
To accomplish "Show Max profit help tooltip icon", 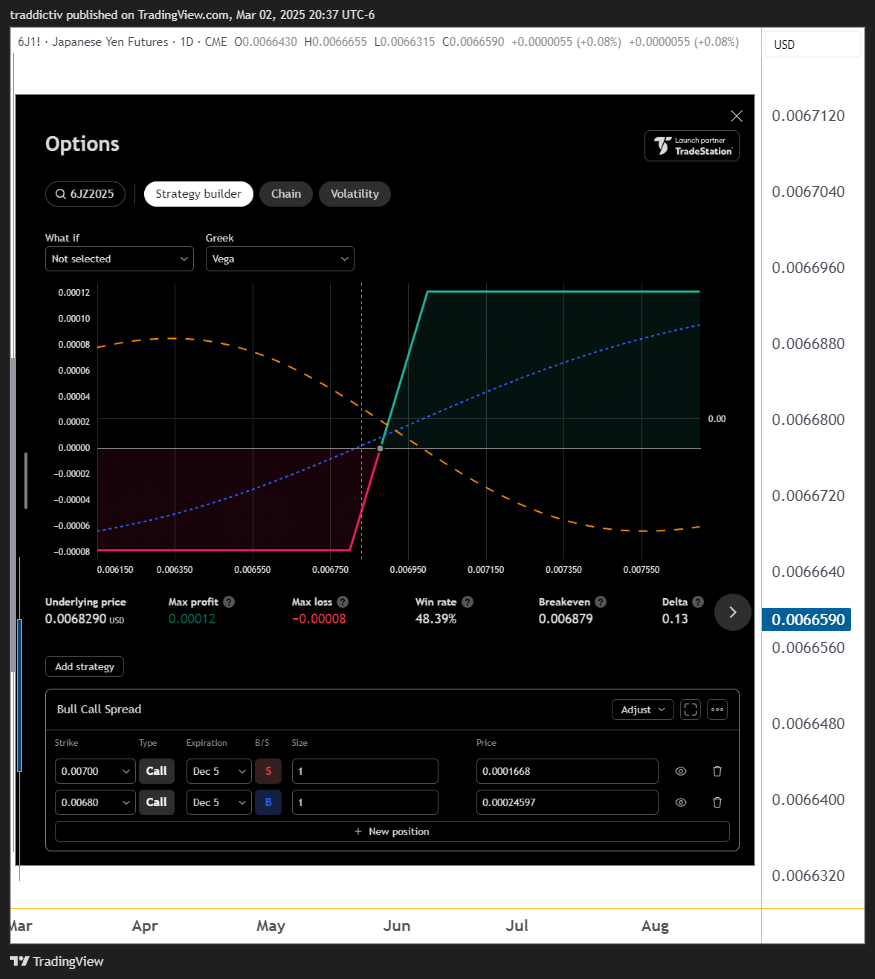I will coord(229,602).
